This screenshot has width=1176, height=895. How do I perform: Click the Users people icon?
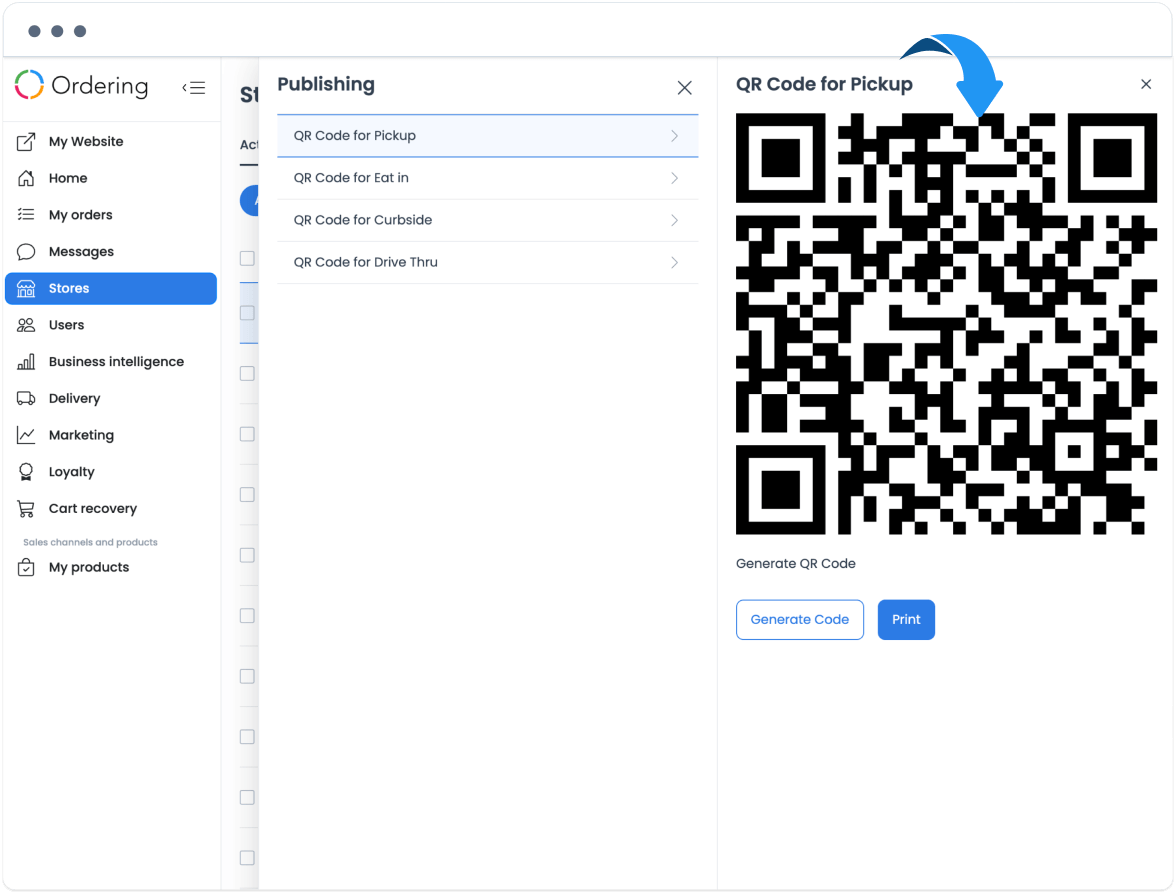click(26, 325)
